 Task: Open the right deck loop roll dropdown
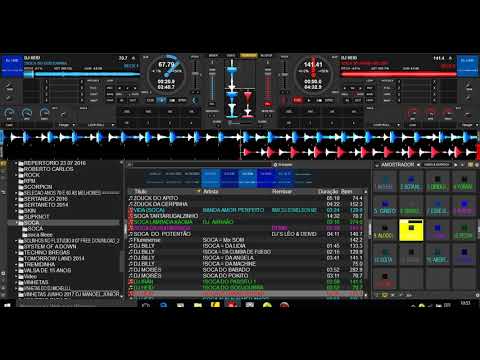(387, 125)
